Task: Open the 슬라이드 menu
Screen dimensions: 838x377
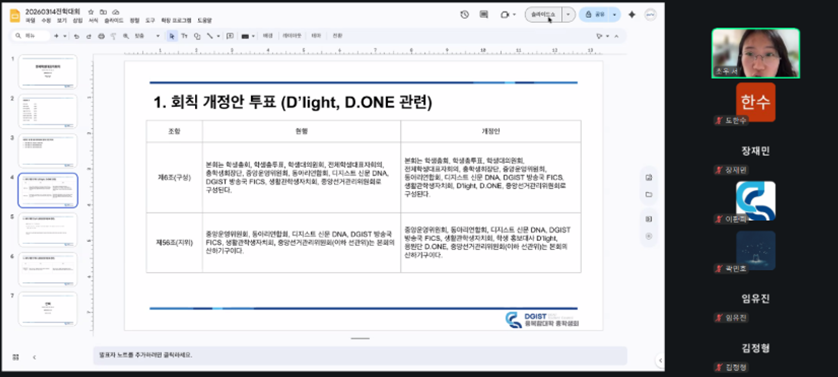Action: pos(113,21)
